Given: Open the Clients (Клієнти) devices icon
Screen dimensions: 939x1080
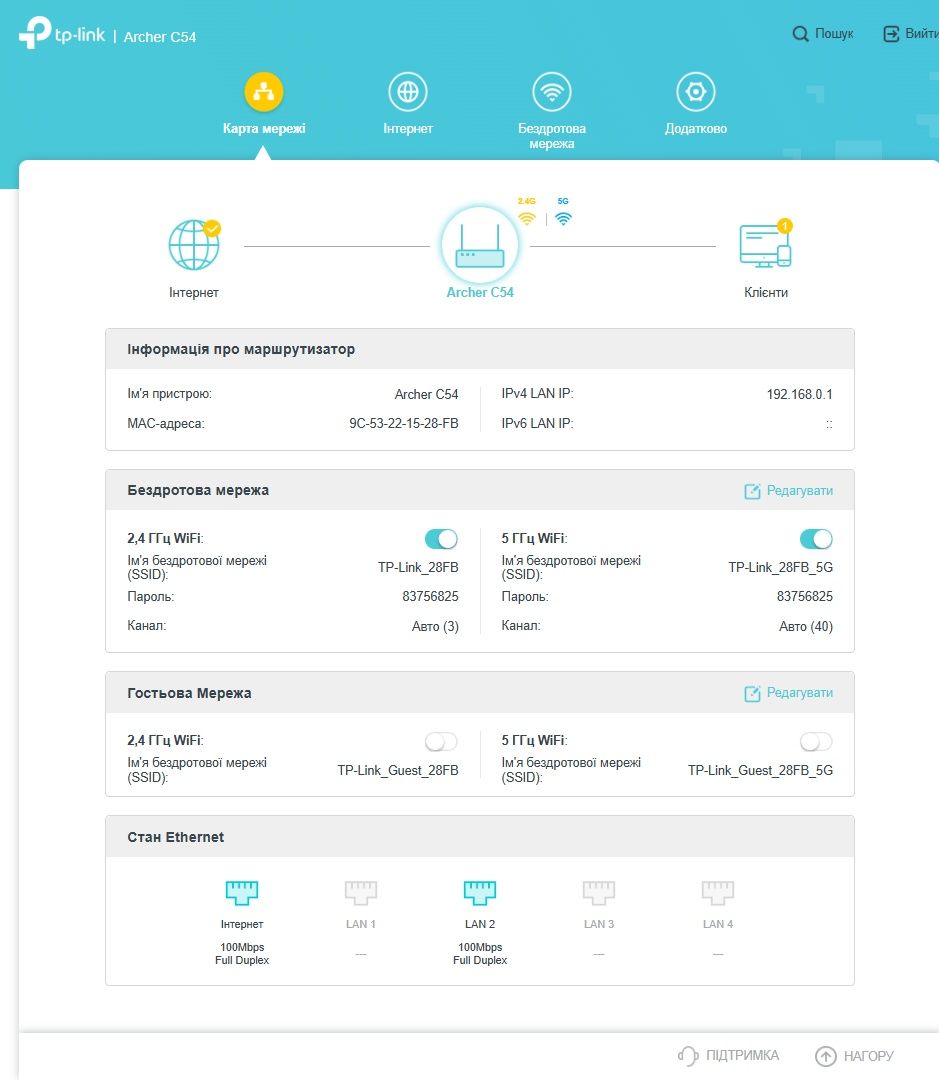Looking at the screenshot, I should pyautogui.click(x=765, y=246).
